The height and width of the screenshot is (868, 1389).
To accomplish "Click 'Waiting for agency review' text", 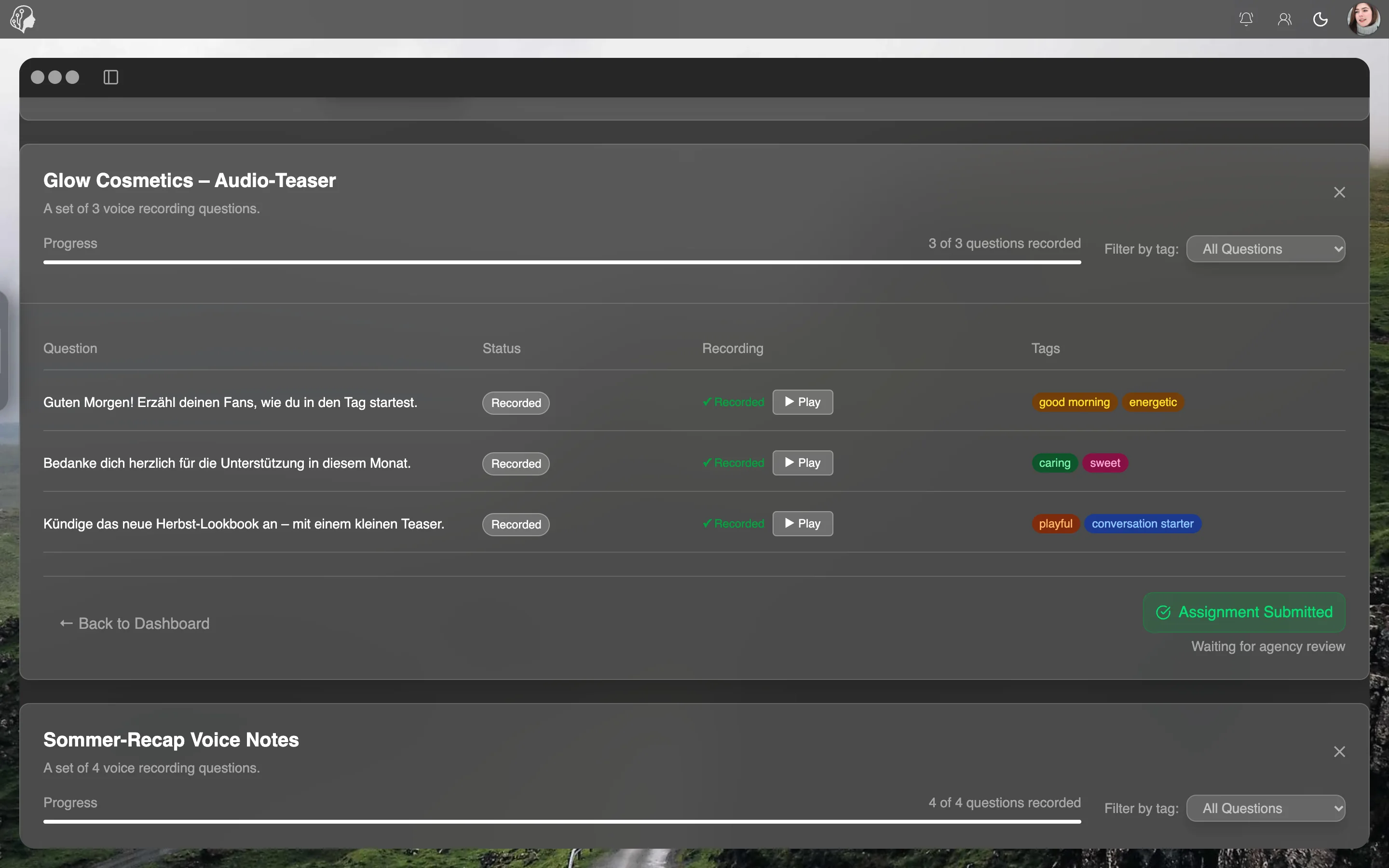I will (1268, 646).
